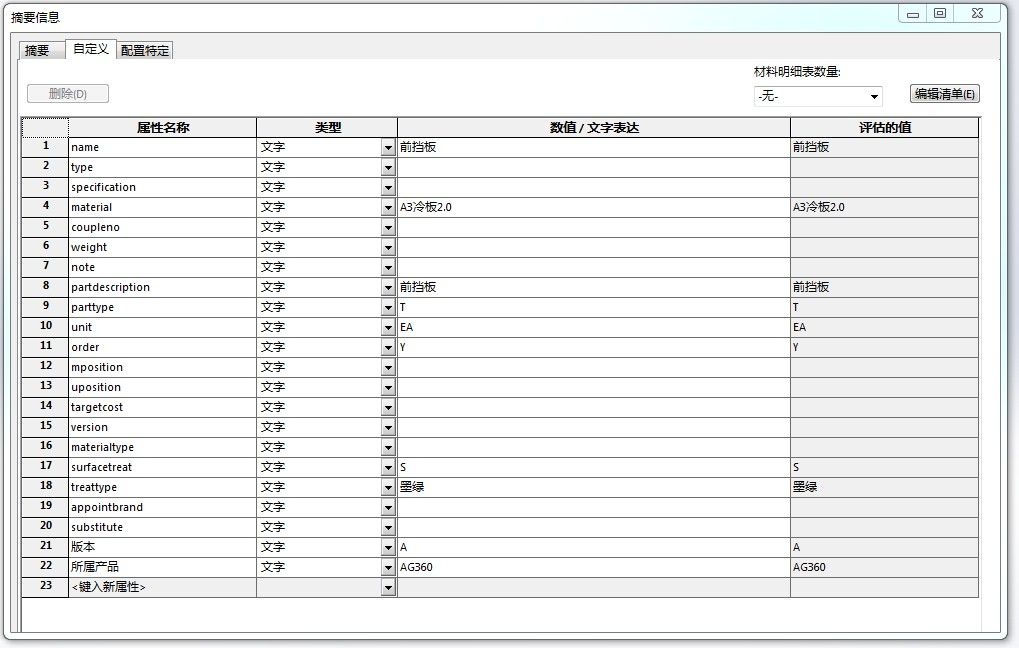The width and height of the screenshot is (1019, 648).
Task: Open the 配置特定 tab
Action: (145, 50)
